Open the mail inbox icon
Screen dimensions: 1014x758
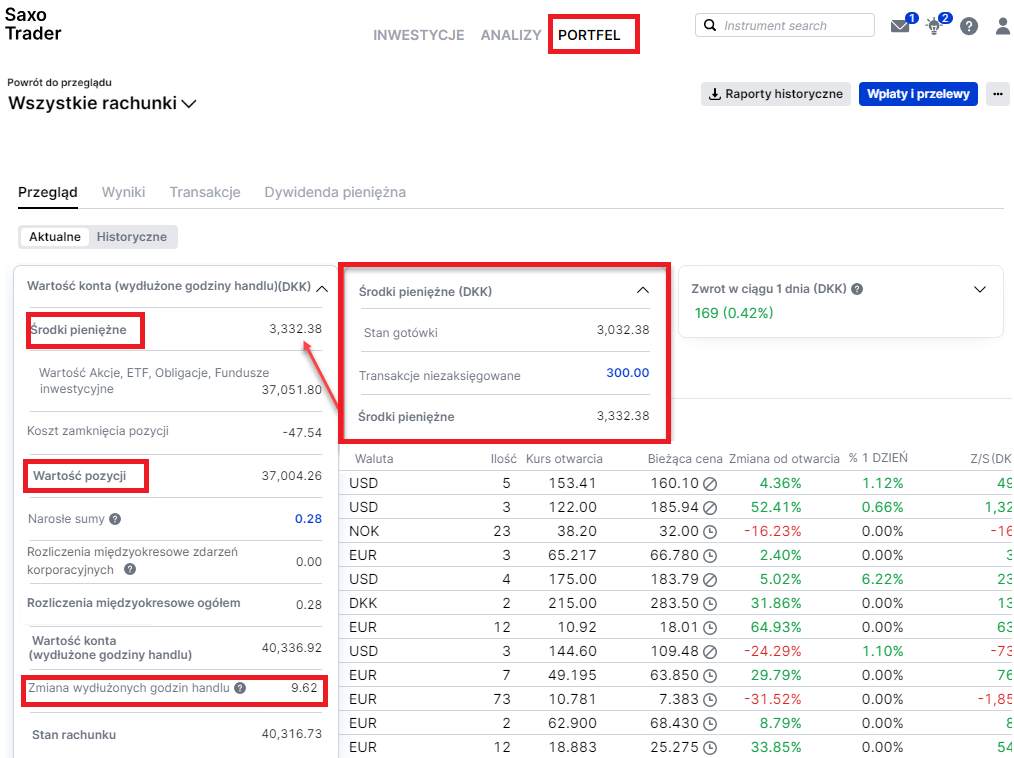coord(900,26)
